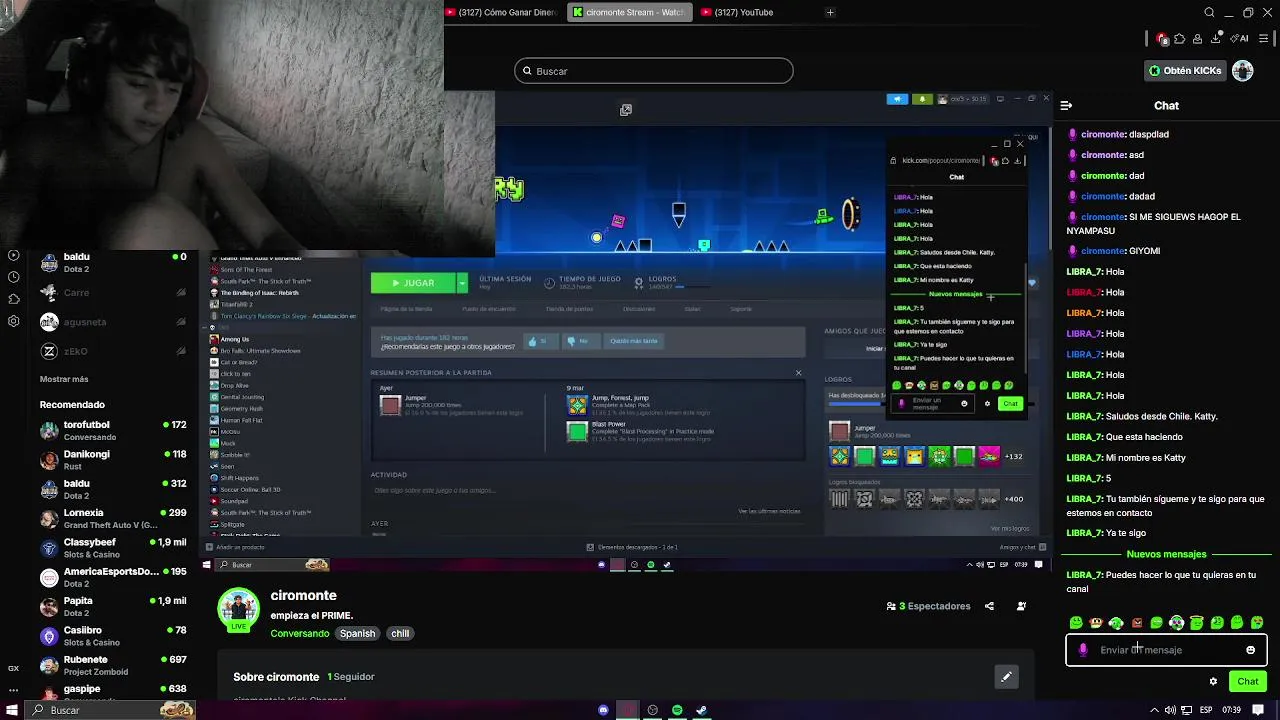Open the browser downloads icon
The height and width of the screenshot is (720, 1280).
tap(1215, 39)
